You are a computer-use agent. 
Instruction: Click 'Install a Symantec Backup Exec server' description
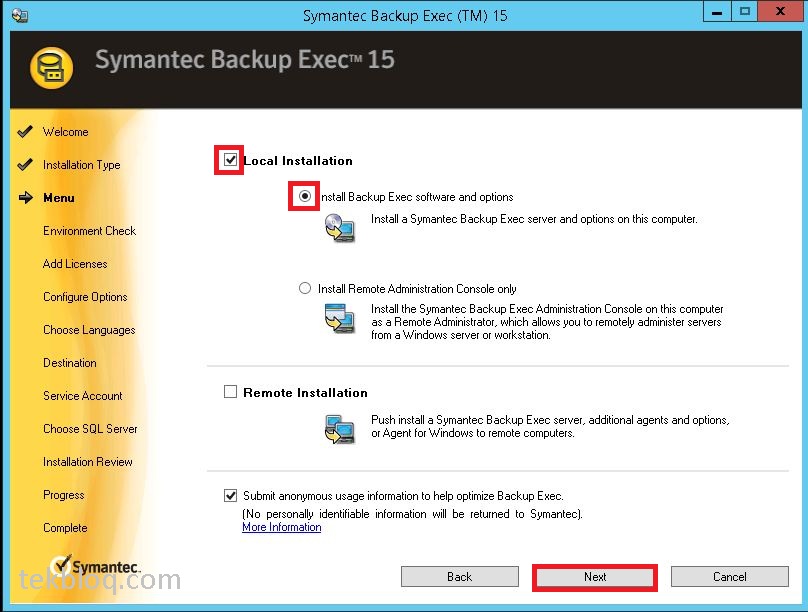534,219
